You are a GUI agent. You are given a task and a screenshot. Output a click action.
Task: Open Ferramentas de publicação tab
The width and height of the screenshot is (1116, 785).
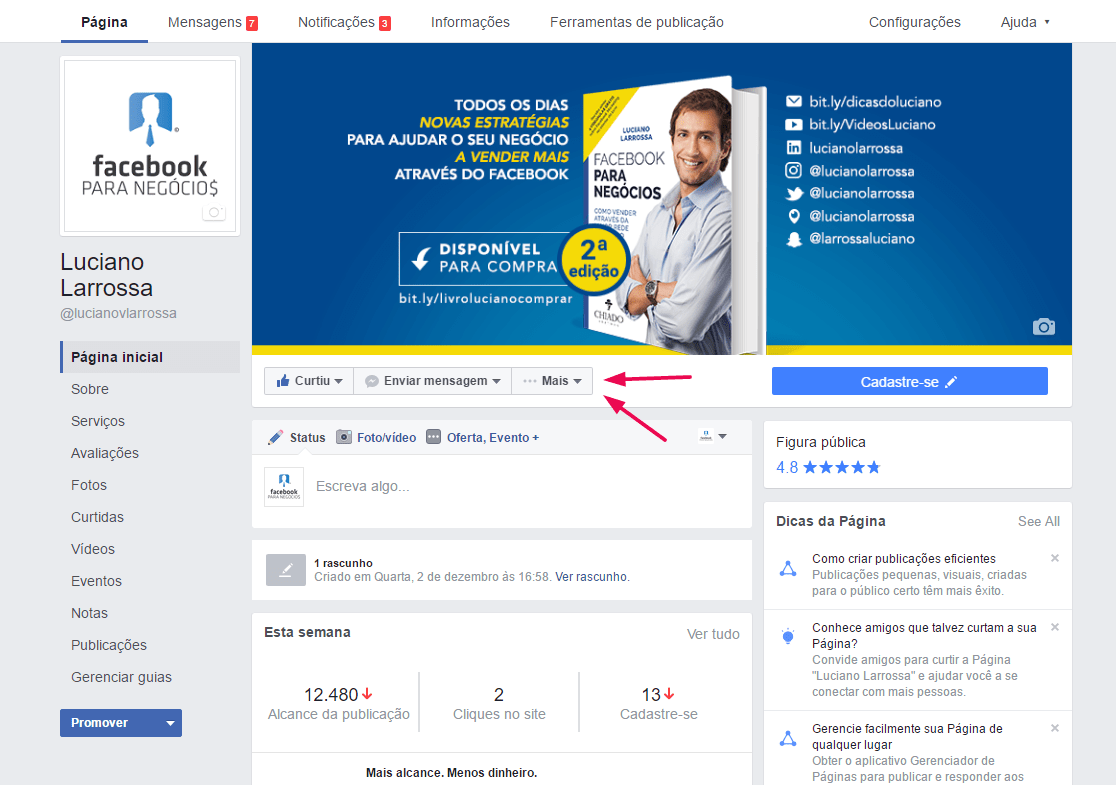coord(637,22)
